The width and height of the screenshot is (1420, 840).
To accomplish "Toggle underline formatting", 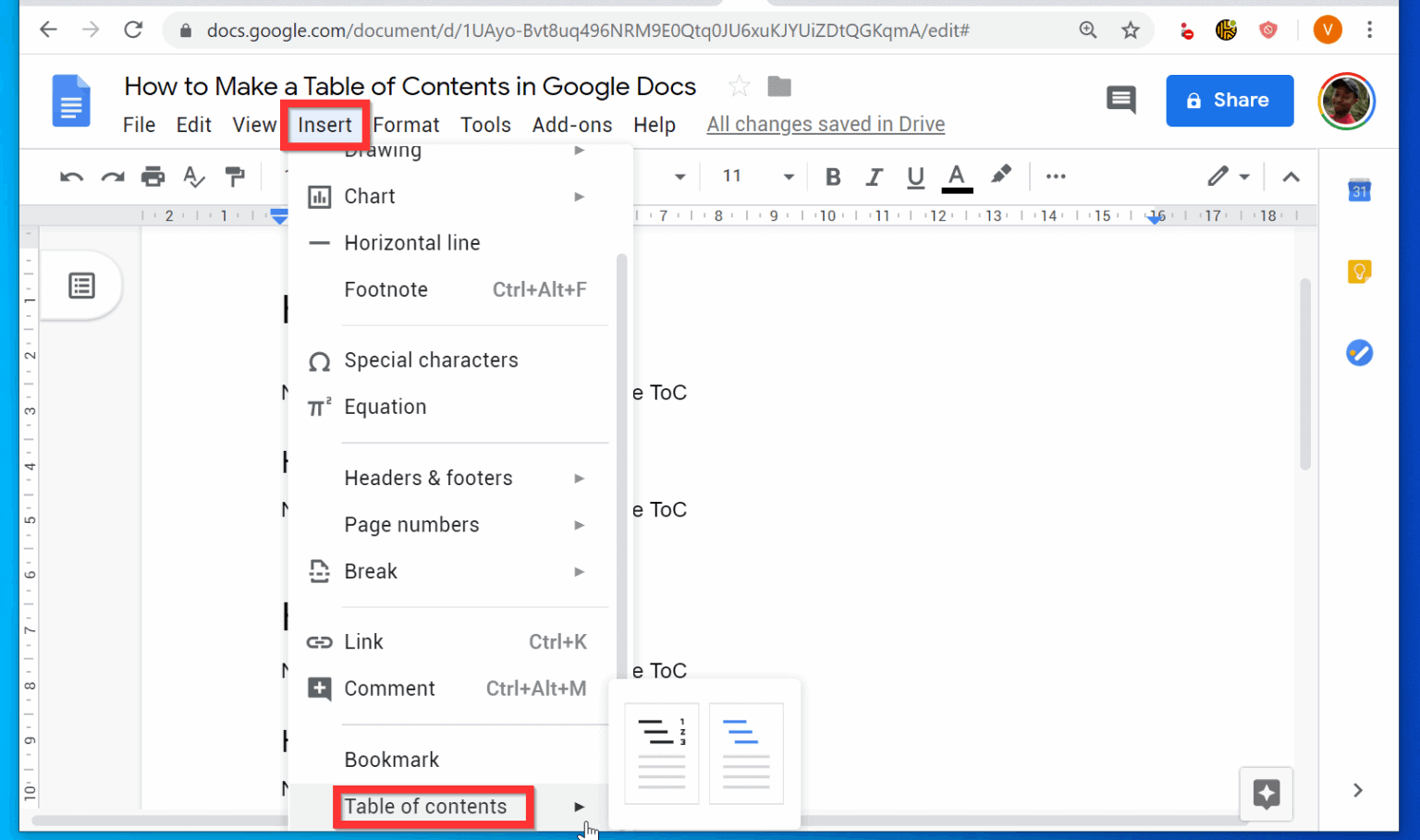I will click(915, 177).
